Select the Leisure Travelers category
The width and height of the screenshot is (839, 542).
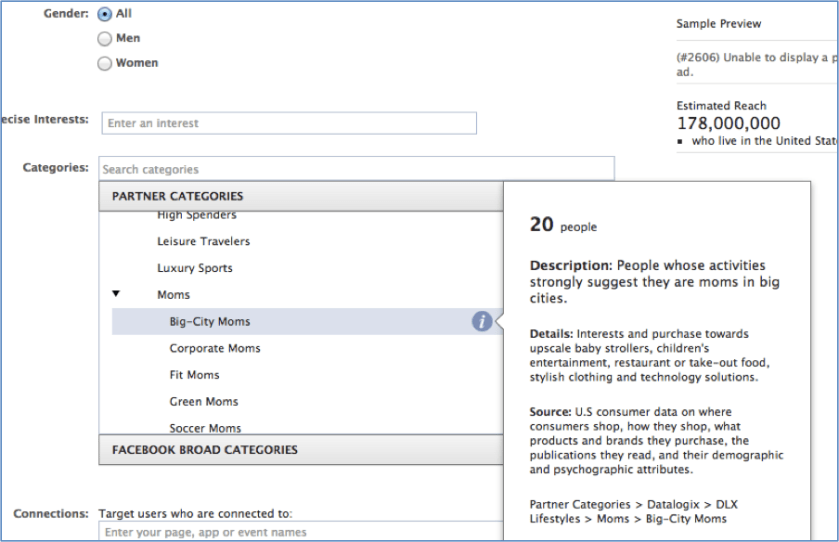coord(203,241)
